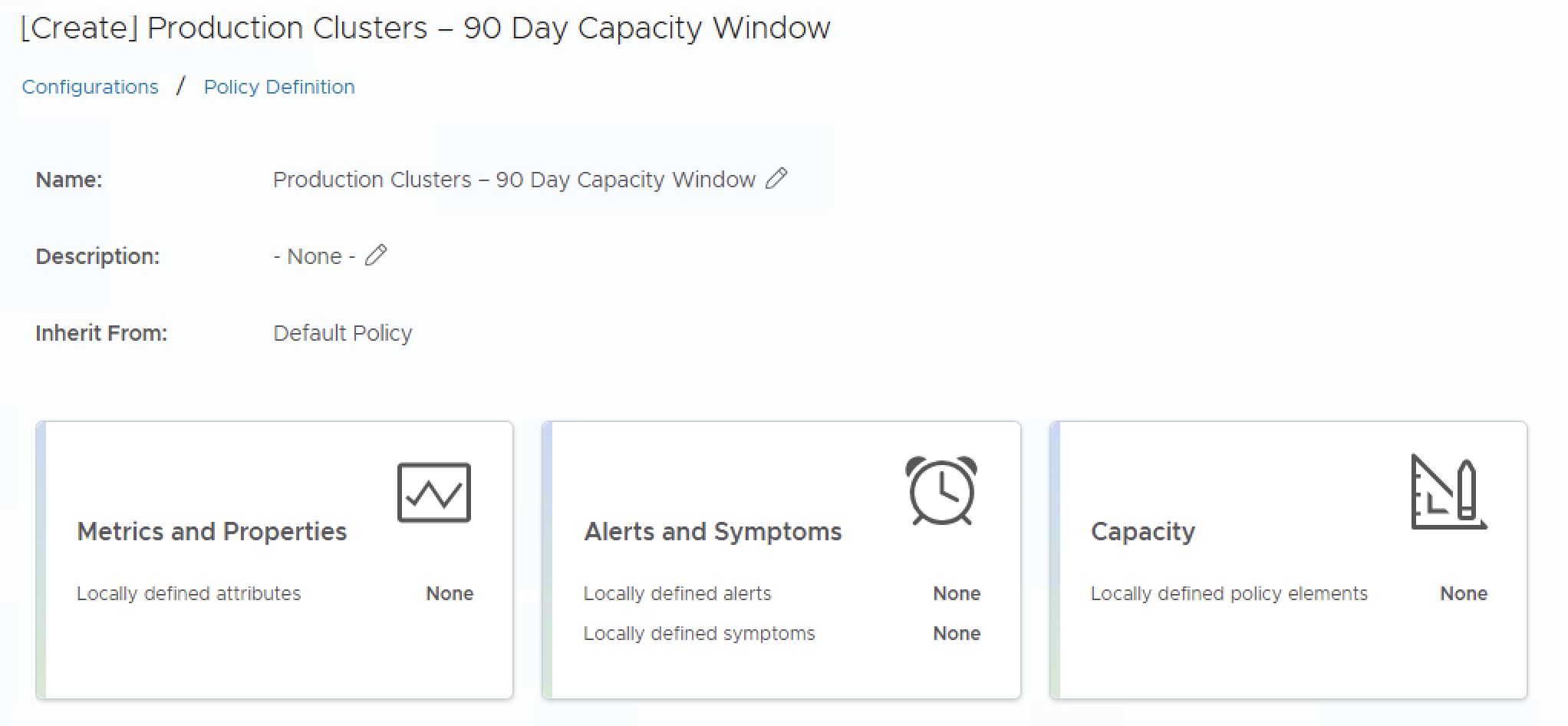The height and width of the screenshot is (726, 1568).
Task: Open the Alerts and Symptoms card title
Action: (713, 531)
